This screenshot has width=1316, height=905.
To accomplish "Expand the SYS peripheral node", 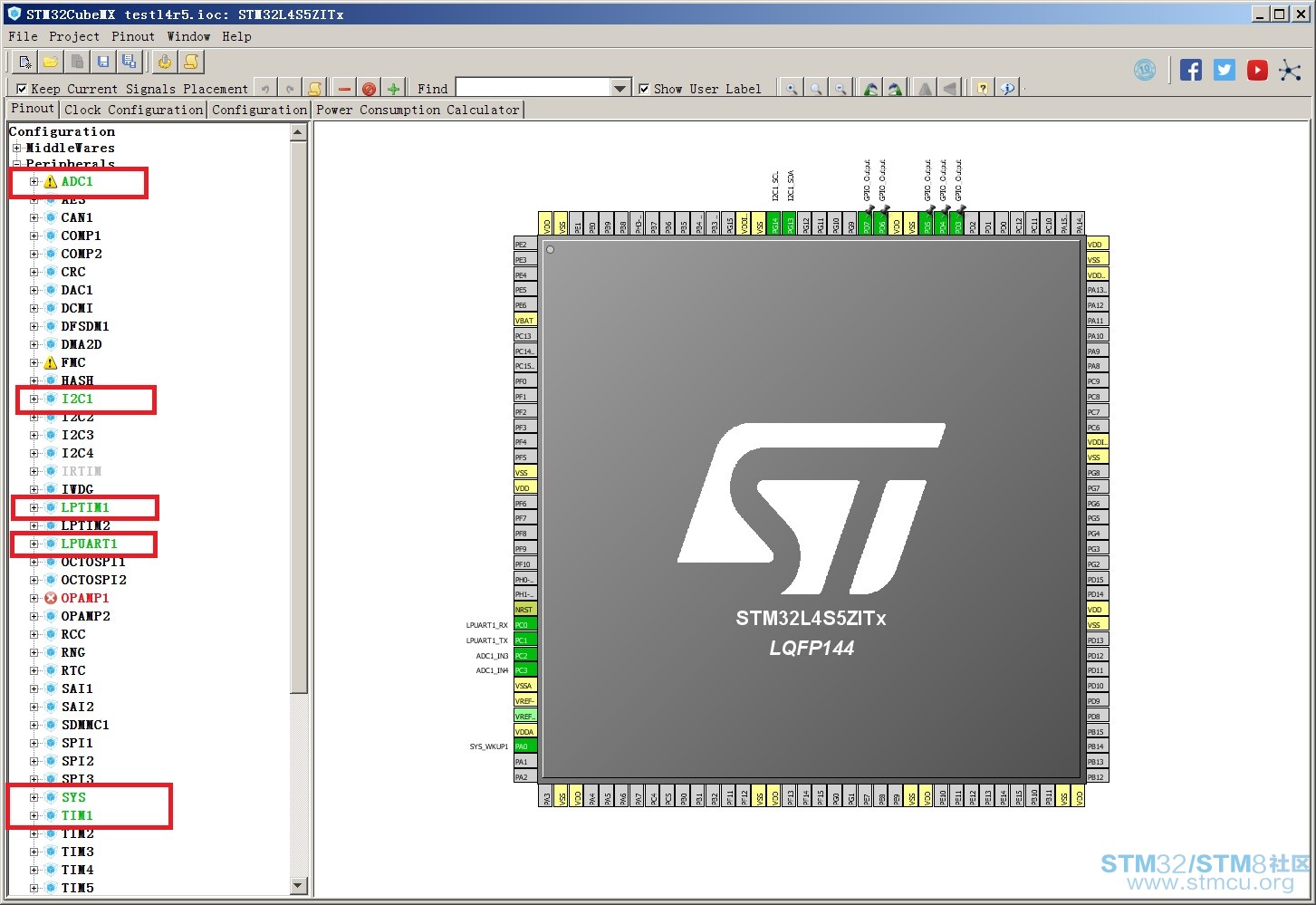I will coord(34,797).
